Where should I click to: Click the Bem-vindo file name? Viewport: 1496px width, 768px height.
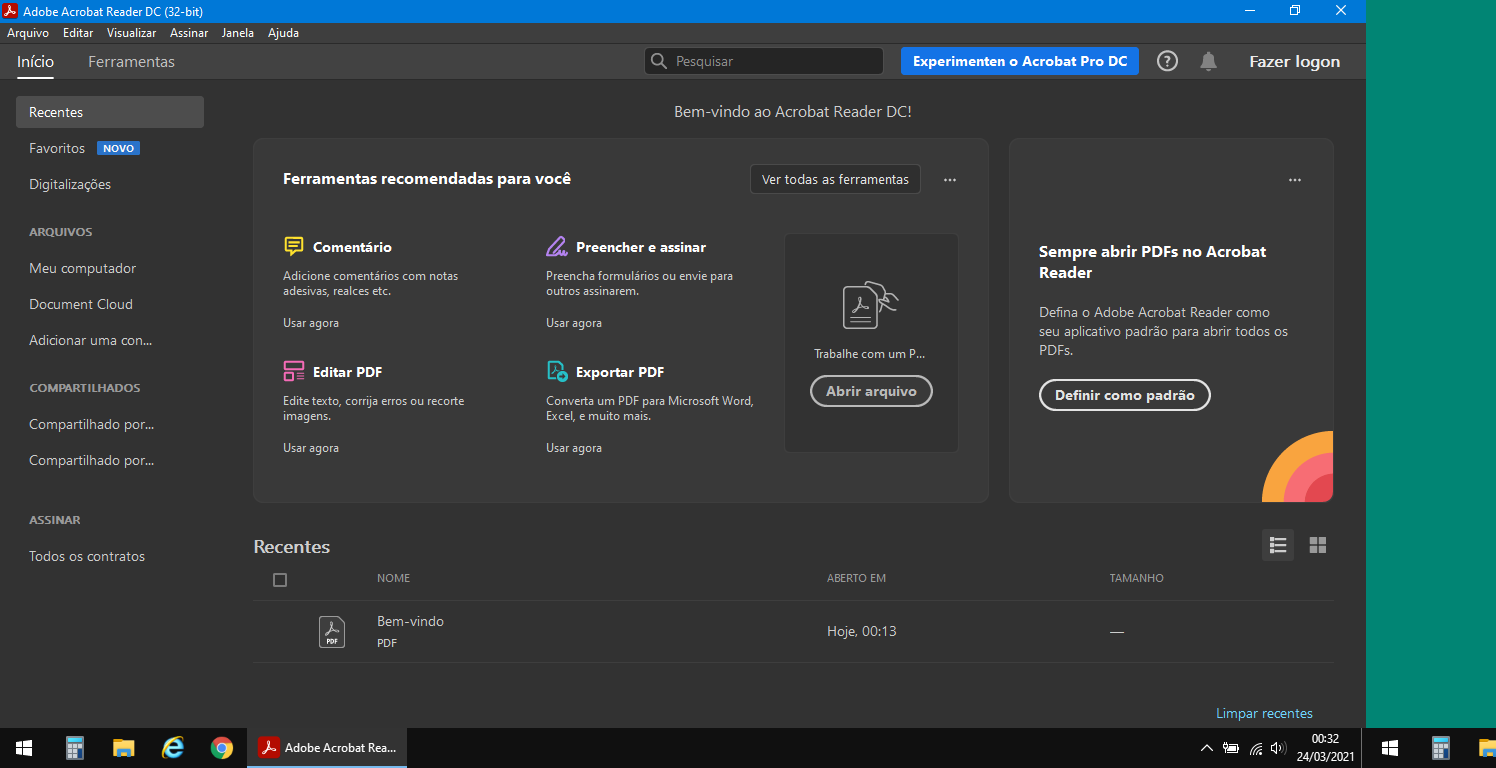click(410, 621)
